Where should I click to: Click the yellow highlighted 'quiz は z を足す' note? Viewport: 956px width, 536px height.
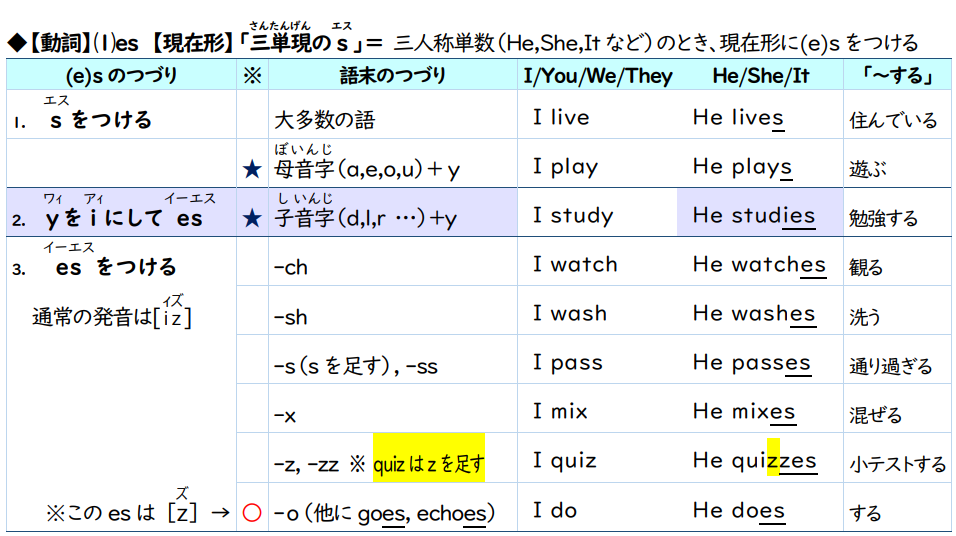pos(428,463)
